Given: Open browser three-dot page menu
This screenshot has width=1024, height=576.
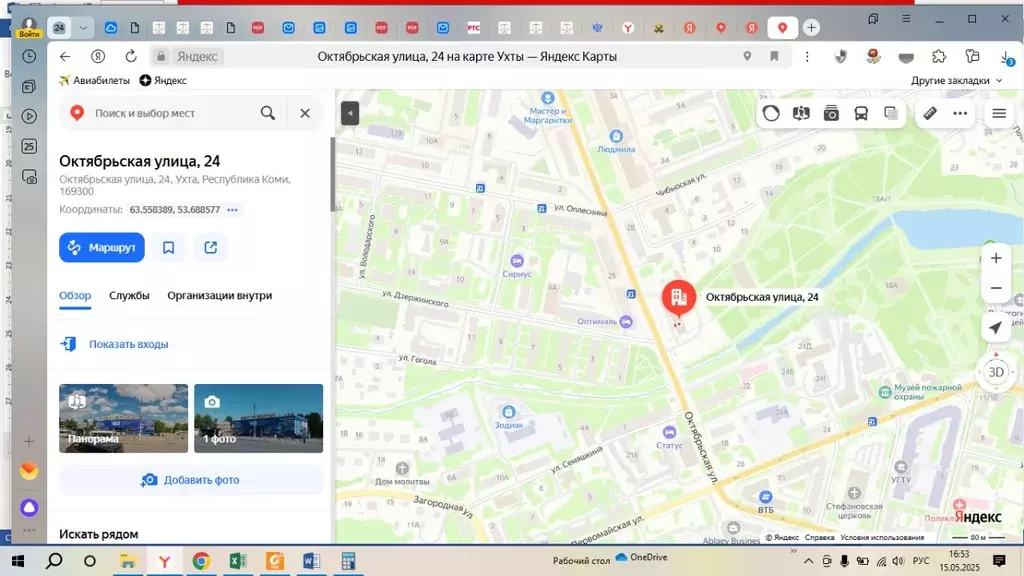Looking at the screenshot, I should [x=807, y=57].
